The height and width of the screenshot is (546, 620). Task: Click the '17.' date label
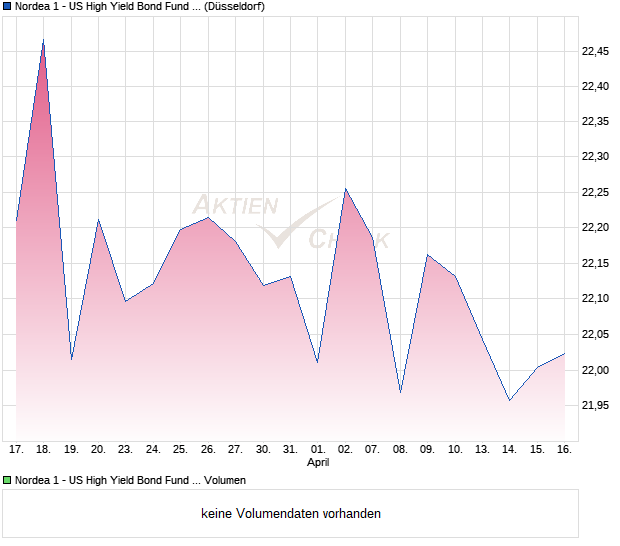tap(16, 450)
